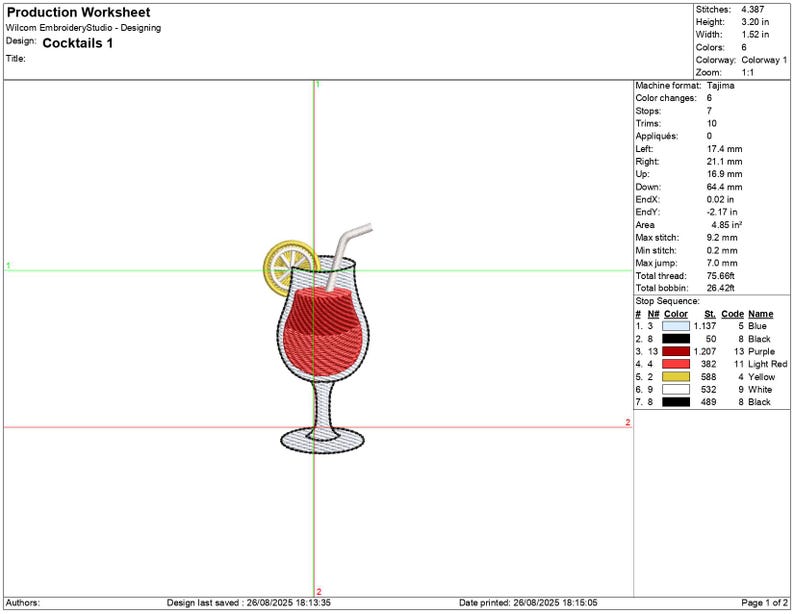Viewport: 794px width, 614px height.
Task: Click the 'White' thread name
Action: [x=760, y=389]
